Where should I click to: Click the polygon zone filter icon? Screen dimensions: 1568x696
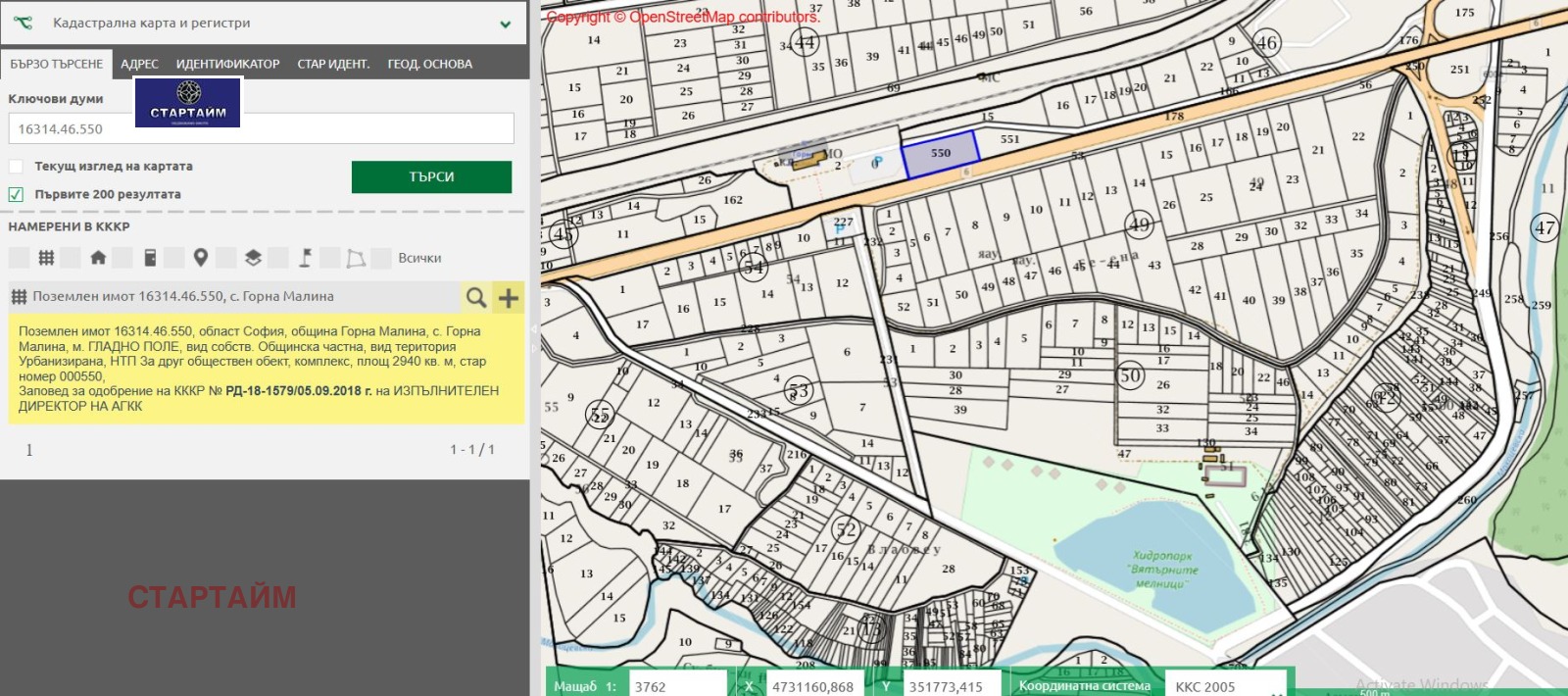356,258
